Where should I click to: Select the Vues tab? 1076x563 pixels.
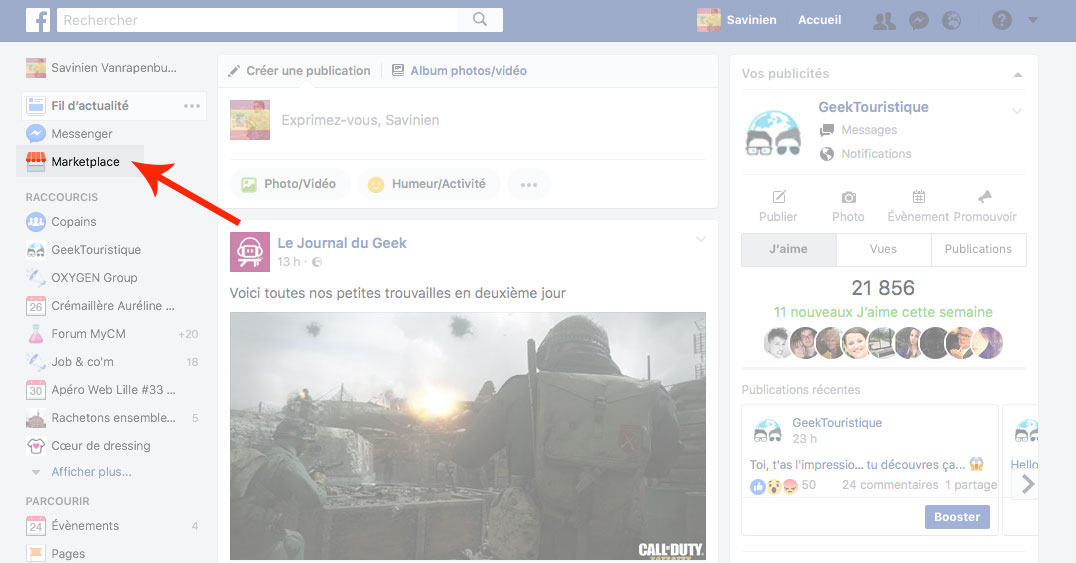(x=883, y=249)
